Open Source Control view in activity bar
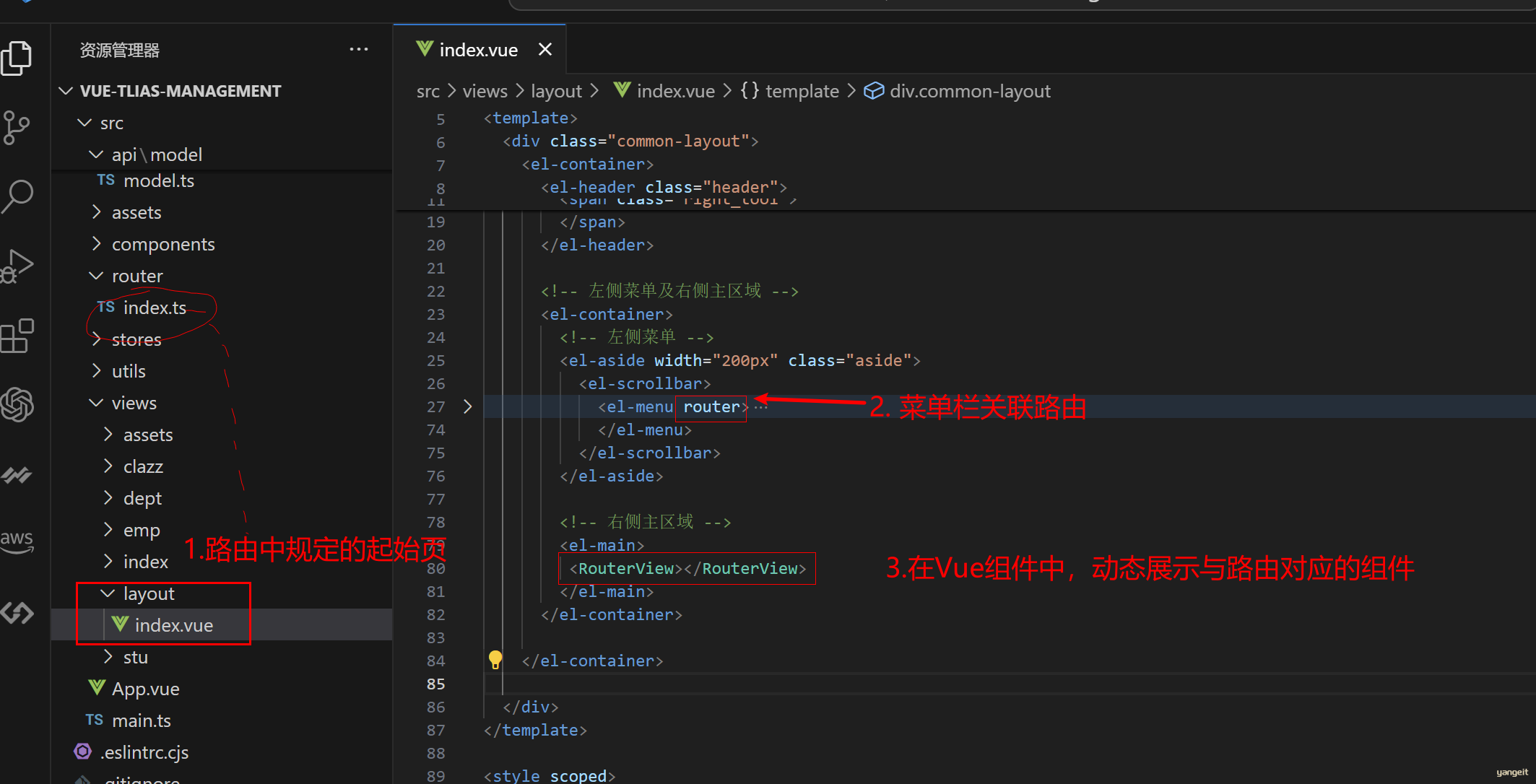Viewport: 1536px width, 784px height. 16,127
